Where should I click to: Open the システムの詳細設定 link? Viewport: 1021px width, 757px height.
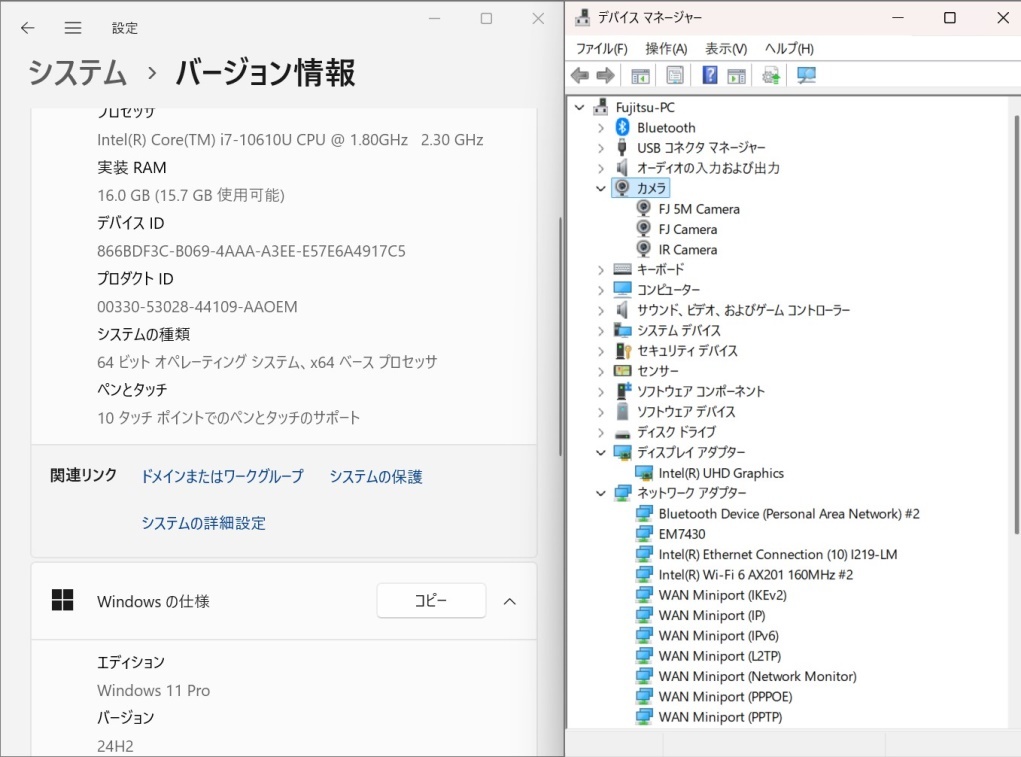click(x=203, y=522)
